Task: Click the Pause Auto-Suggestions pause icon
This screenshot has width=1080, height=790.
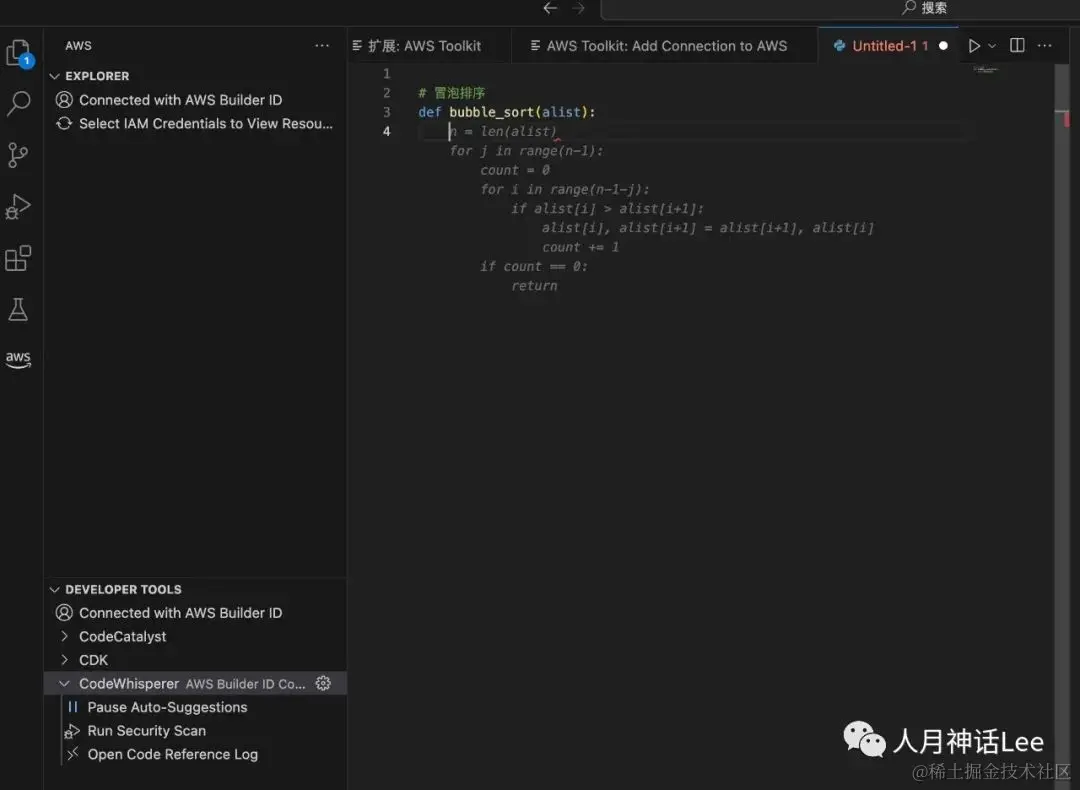Action: 73,707
